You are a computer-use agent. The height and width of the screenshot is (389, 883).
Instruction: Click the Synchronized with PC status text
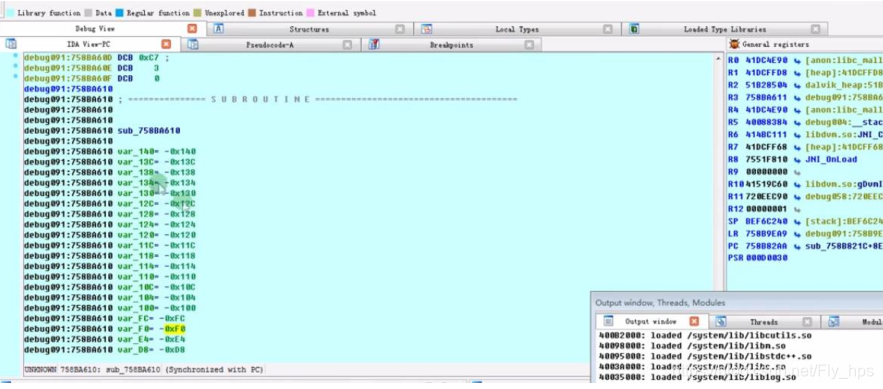(213, 370)
